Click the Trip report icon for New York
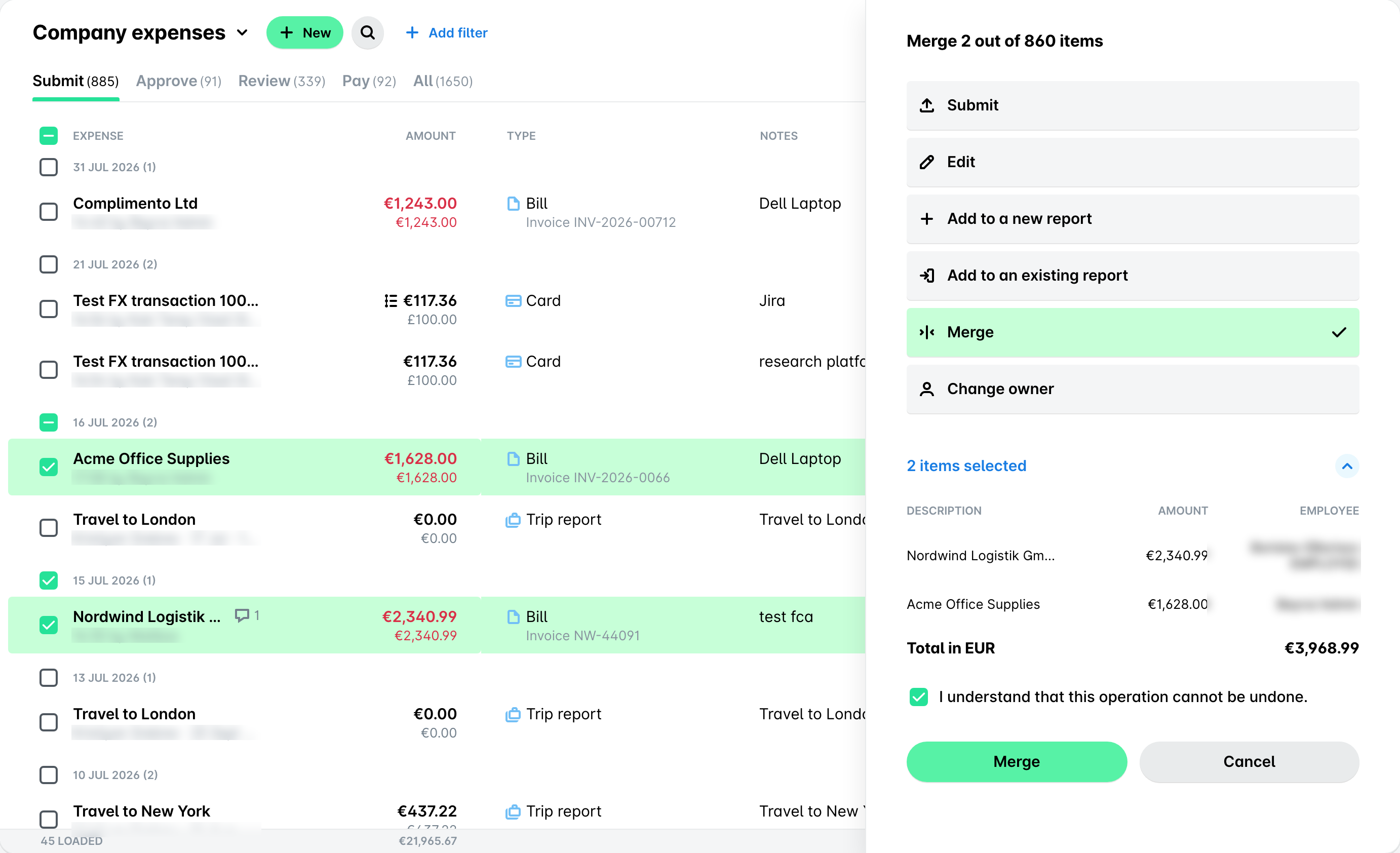 pyautogui.click(x=513, y=811)
